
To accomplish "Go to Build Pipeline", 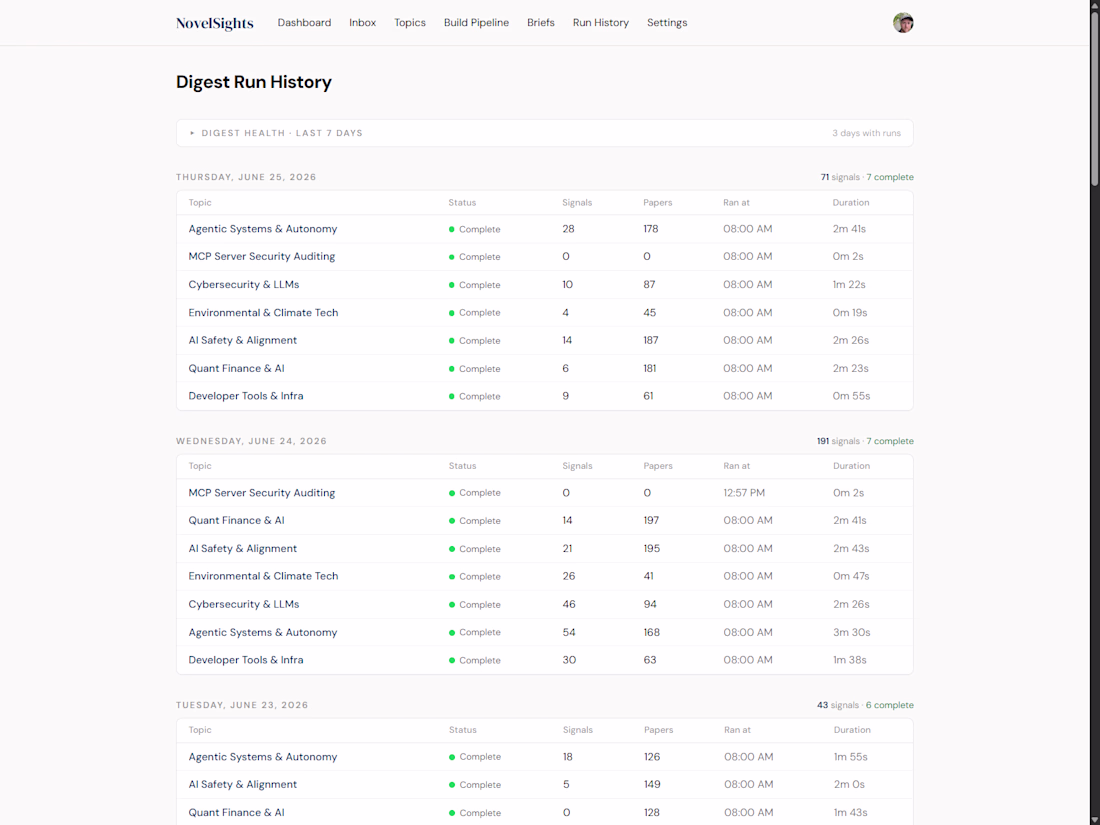I will point(476,22).
